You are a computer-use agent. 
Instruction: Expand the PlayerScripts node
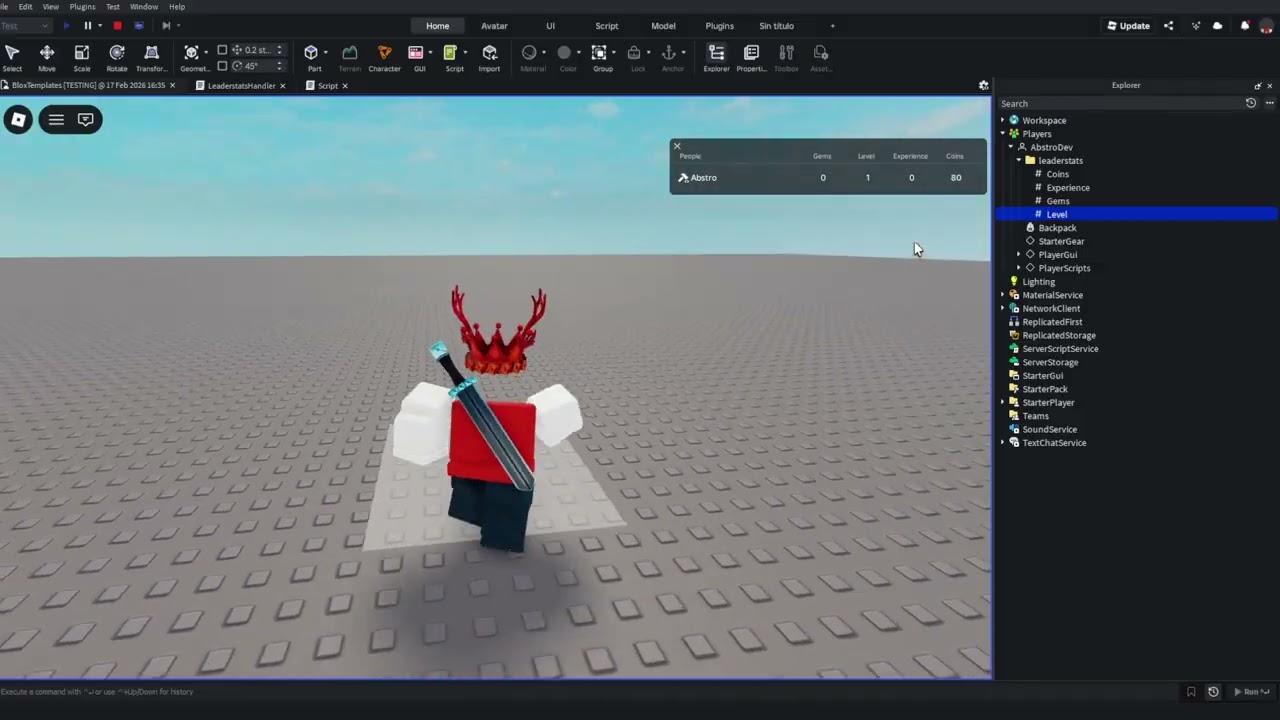1018,268
